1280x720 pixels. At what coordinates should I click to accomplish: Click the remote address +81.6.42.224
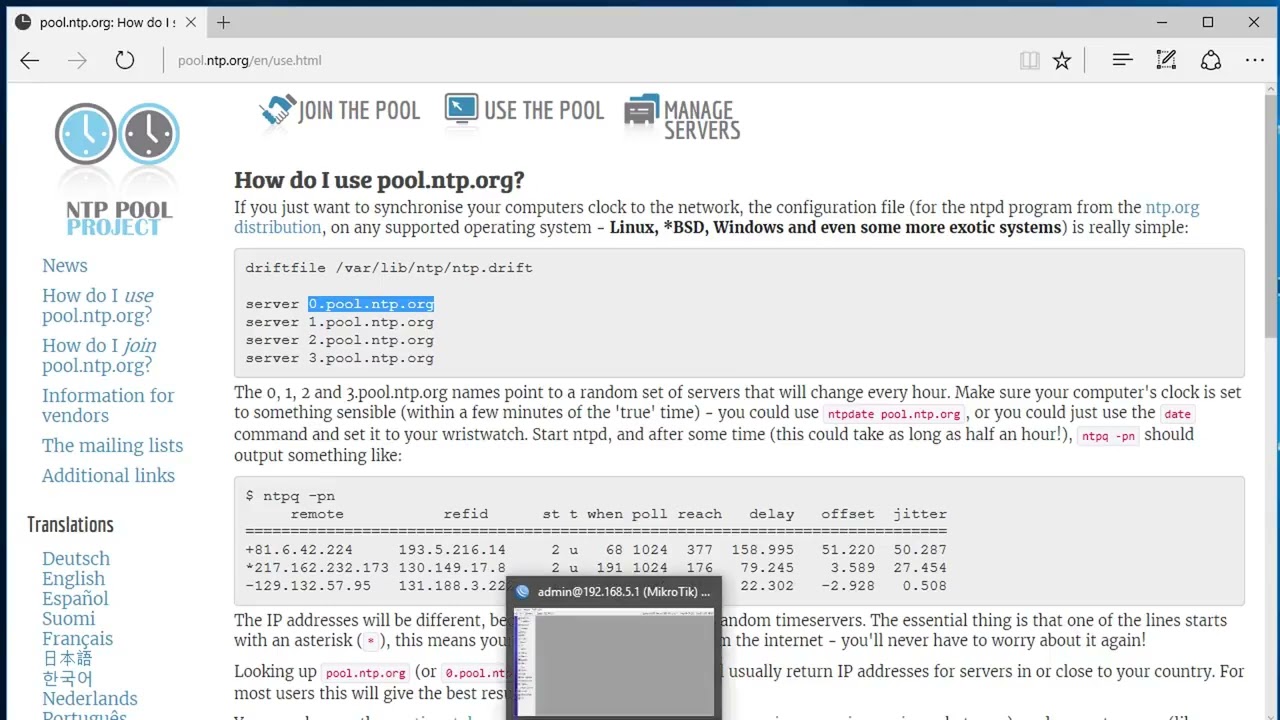coord(299,550)
